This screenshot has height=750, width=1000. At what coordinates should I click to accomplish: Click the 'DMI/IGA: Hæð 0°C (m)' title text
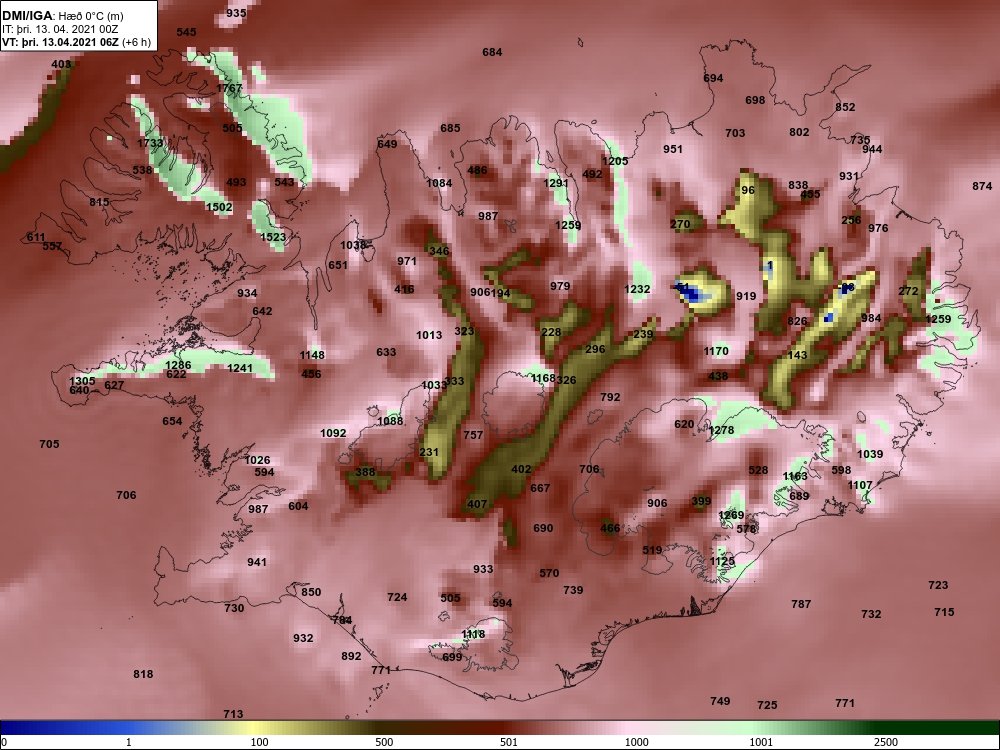click(x=62, y=16)
